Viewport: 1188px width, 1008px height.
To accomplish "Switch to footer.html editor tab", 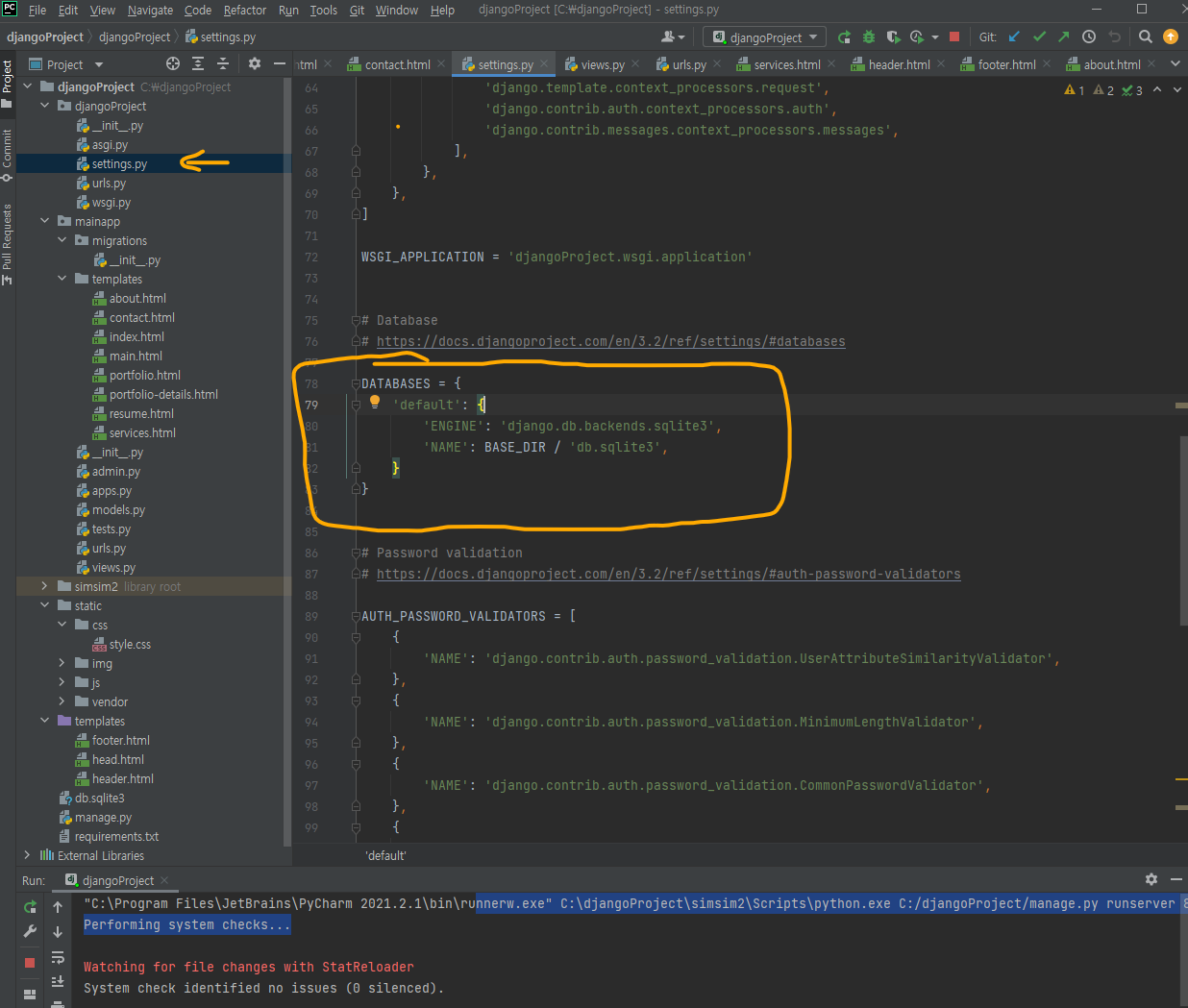I will coord(1006,64).
